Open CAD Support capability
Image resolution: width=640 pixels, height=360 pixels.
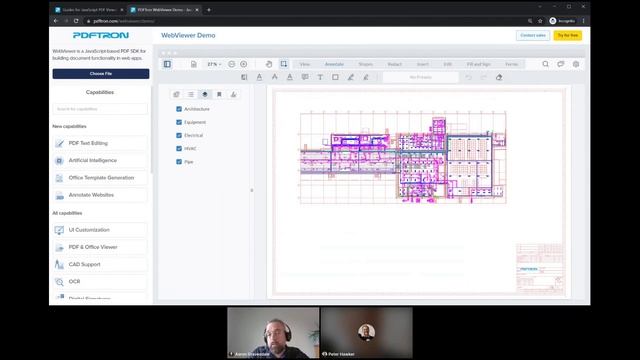tap(100, 264)
